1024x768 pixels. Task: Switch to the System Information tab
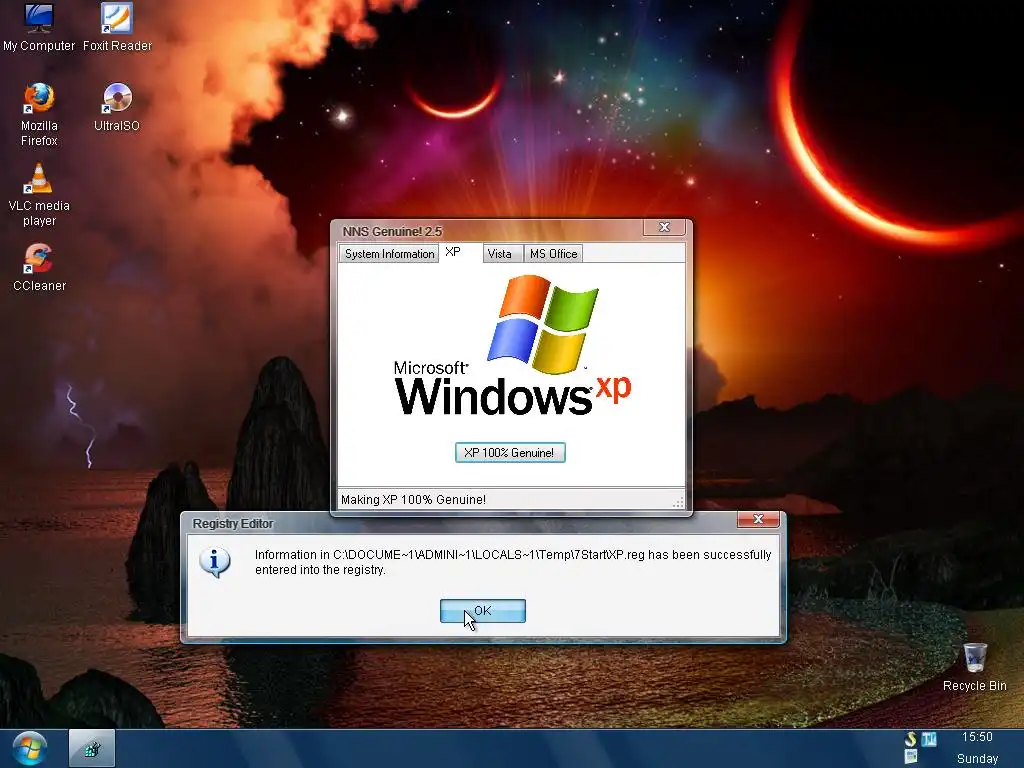389,254
